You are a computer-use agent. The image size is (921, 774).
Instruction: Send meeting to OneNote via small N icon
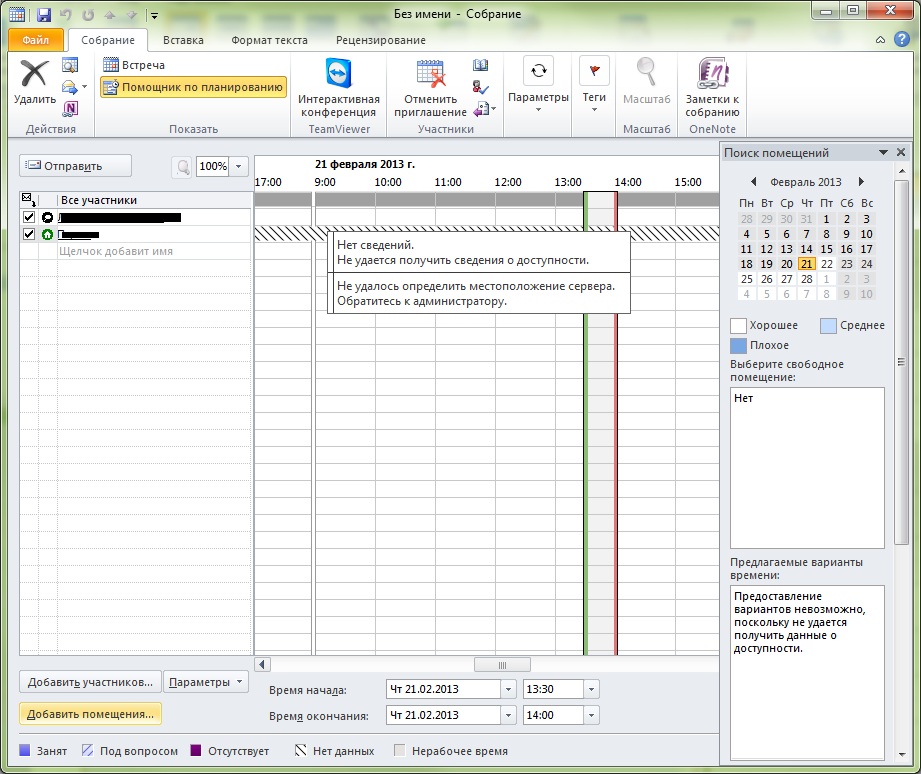coord(70,108)
